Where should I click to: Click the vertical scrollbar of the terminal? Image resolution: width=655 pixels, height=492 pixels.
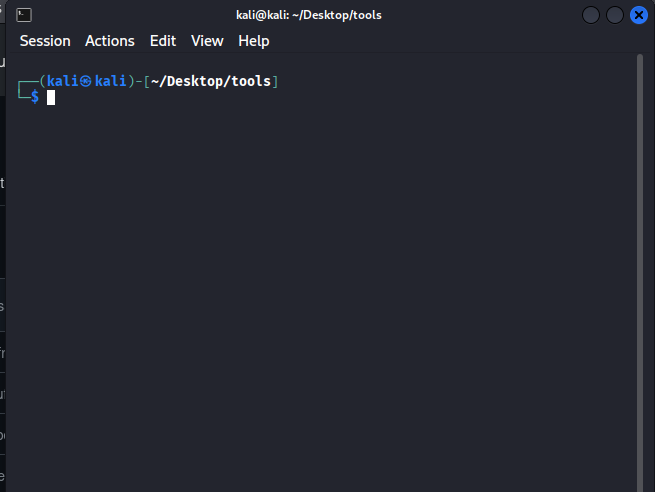pos(640,250)
